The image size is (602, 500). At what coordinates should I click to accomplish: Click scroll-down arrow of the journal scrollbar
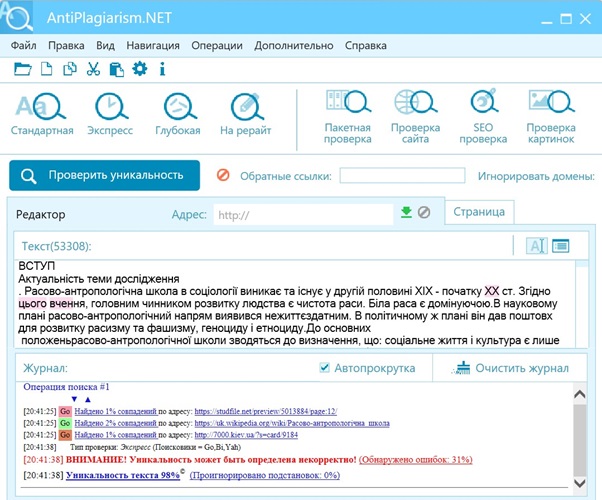coord(580,483)
